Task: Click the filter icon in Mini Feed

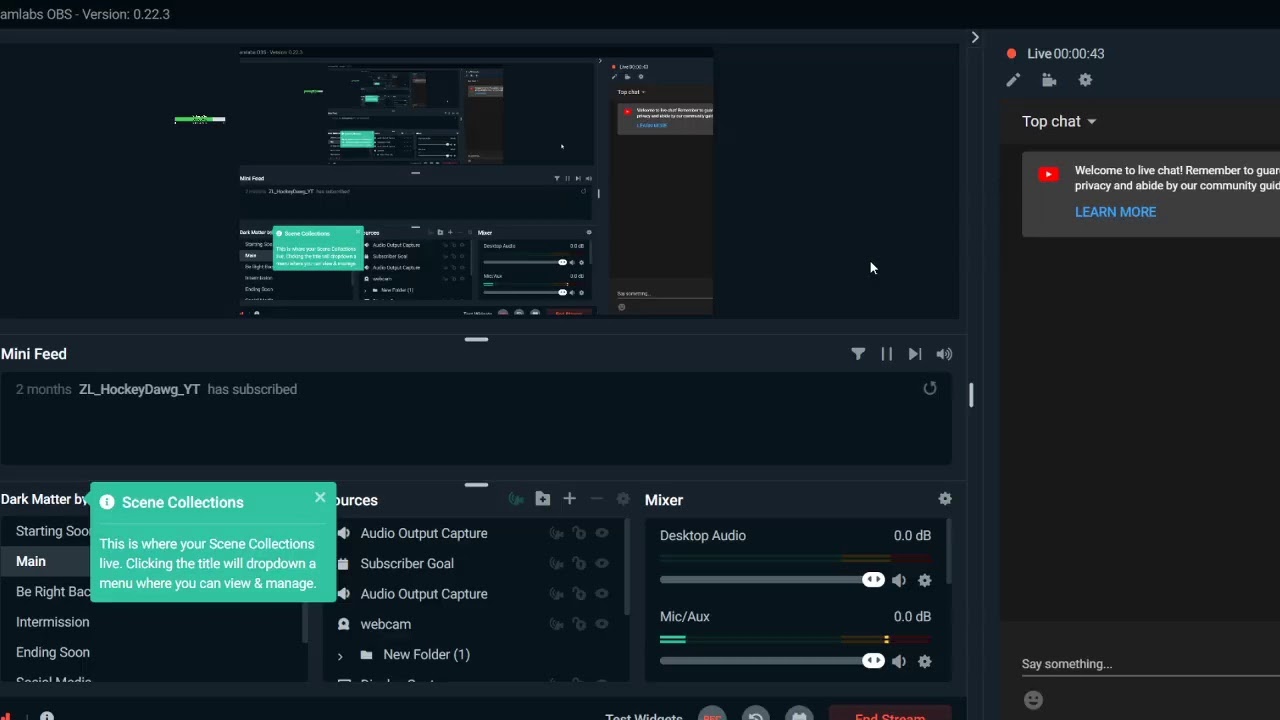Action: point(858,354)
